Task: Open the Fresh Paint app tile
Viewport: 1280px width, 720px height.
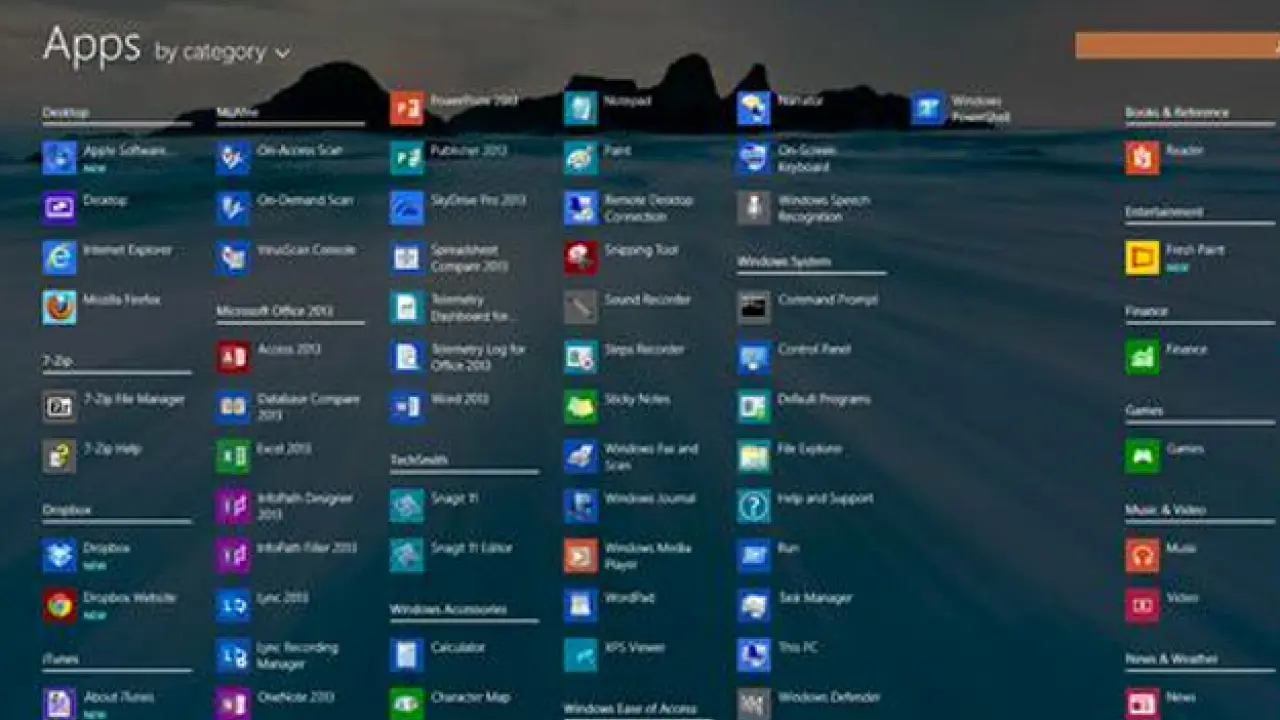Action: pos(1142,257)
